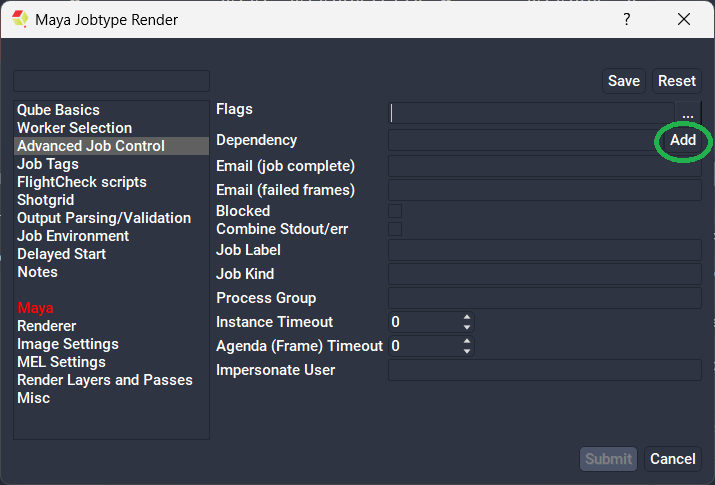
Task: Switch to the Renderer section
Action: pyautogui.click(x=46, y=326)
